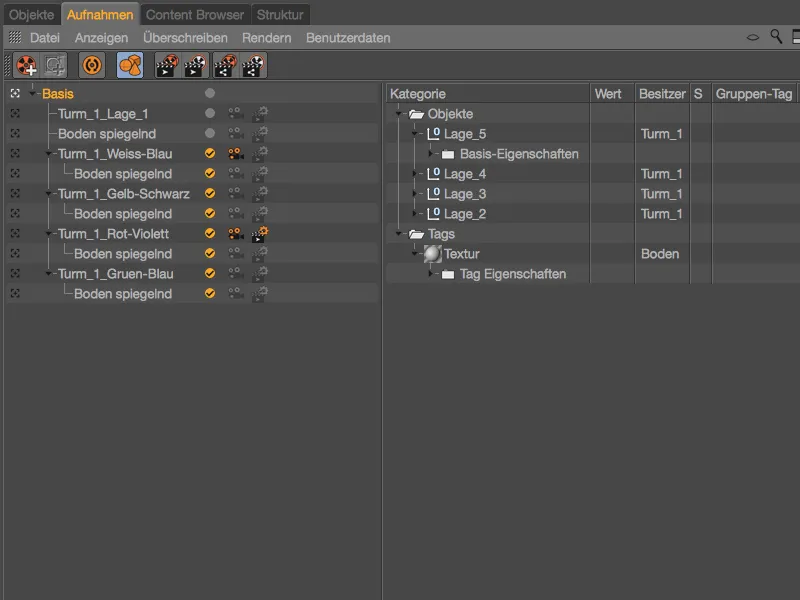Click the Lage_5 null object icon
Screen dimensions: 800x600
click(x=433, y=134)
